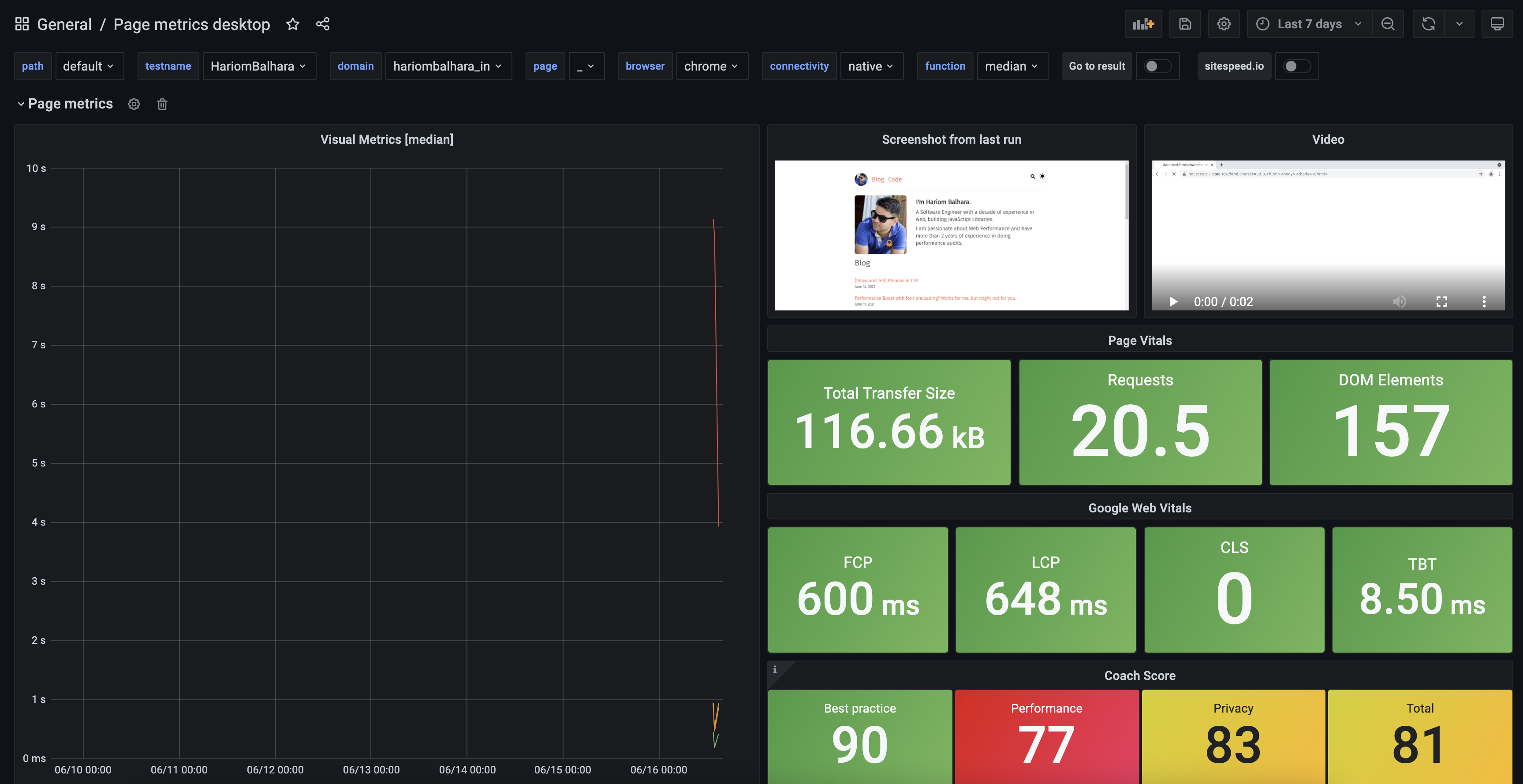1523x784 pixels.
Task: Delete the Page metrics row with trash icon
Action: point(162,104)
